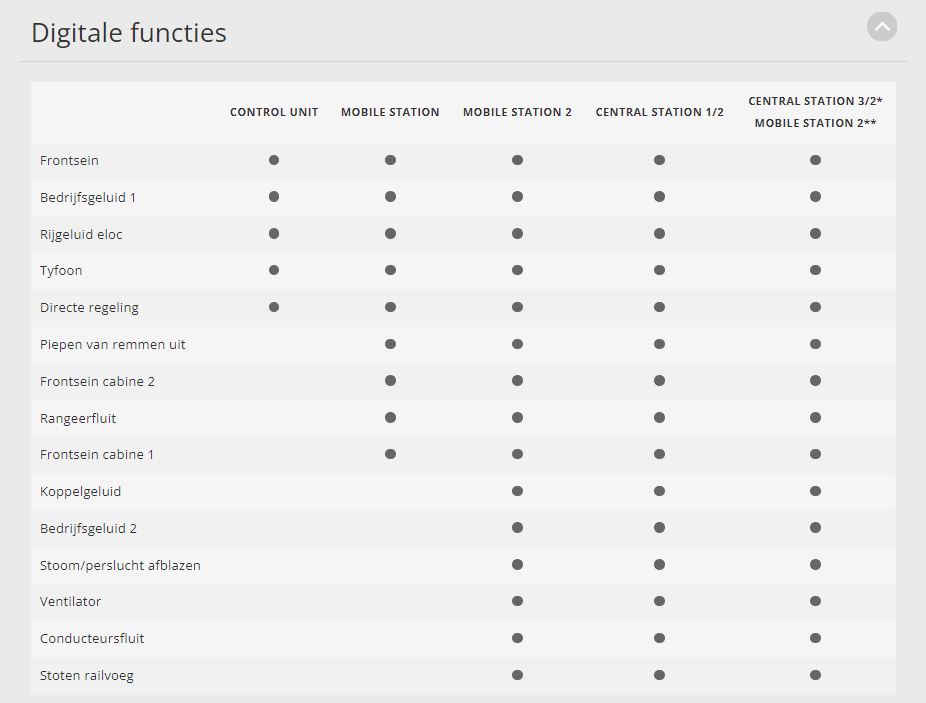The image size is (926, 703).
Task: Click the Central Station 3/2* column header
Action: [816, 101]
